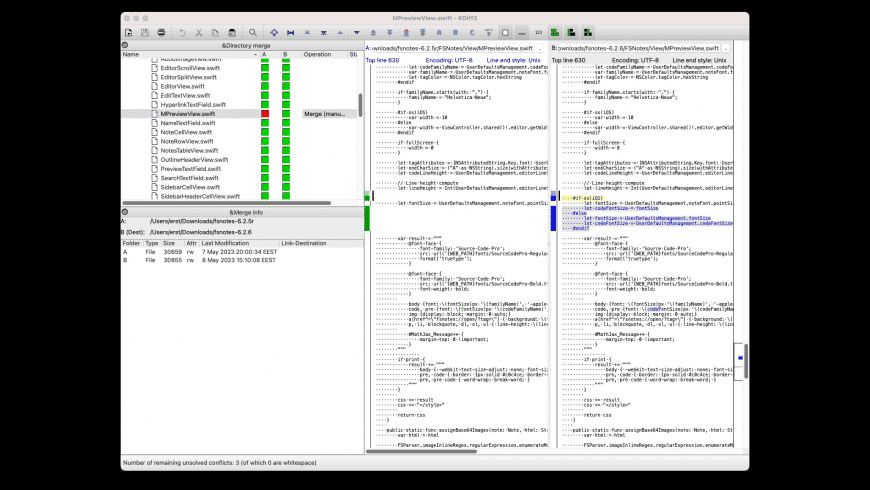The height and width of the screenshot is (490, 870).
Task: Select folder A row in Merge info table
Action: pyautogui.click(x=242, y=252)
